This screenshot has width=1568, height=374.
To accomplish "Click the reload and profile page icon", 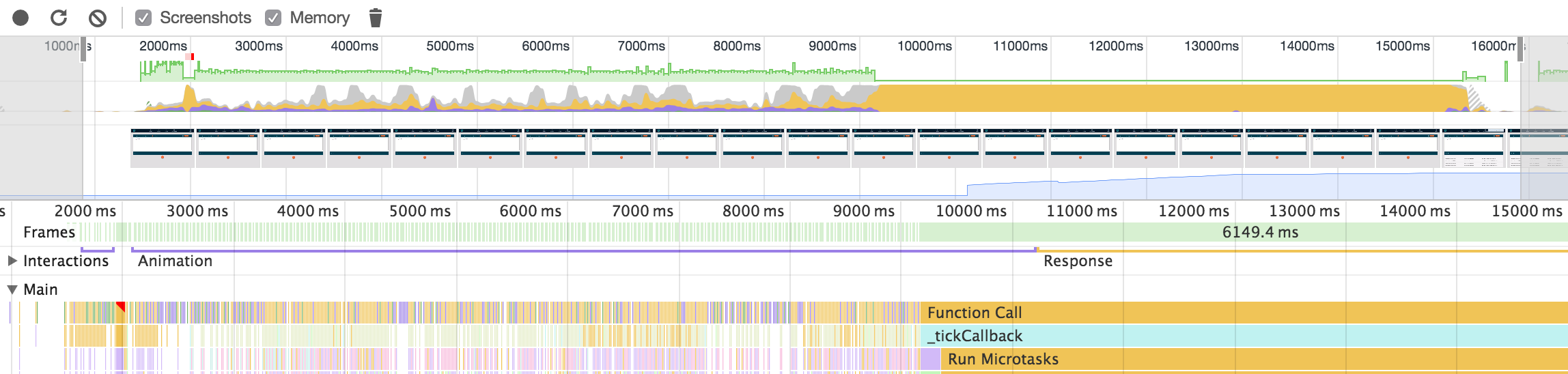I will [x=59, y=18].
